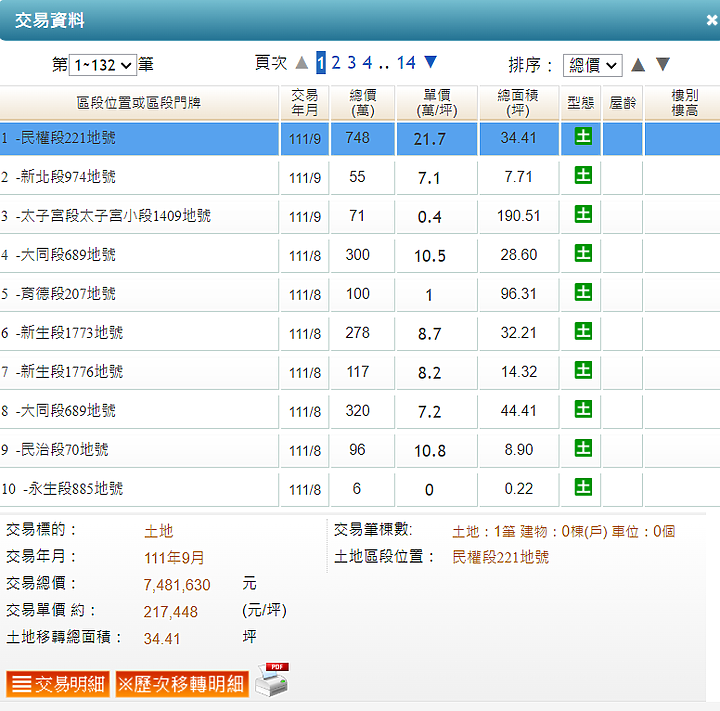Select the row 9 -民治段70地號

360,451
